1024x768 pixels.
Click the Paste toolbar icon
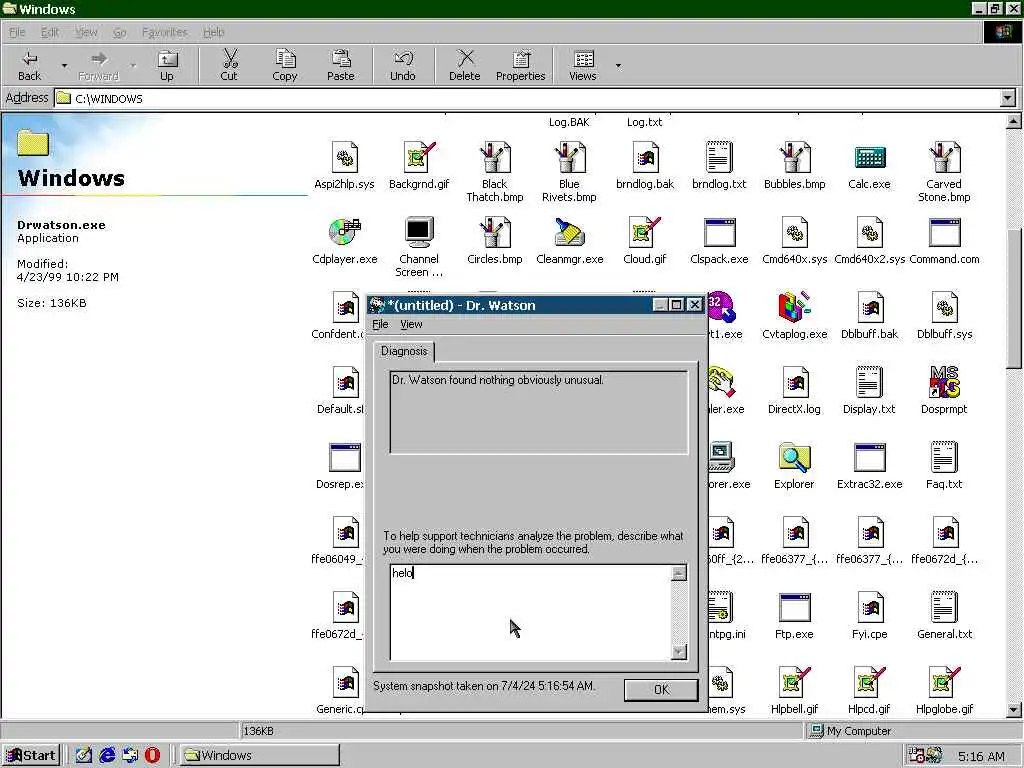(x=340, y=65)
